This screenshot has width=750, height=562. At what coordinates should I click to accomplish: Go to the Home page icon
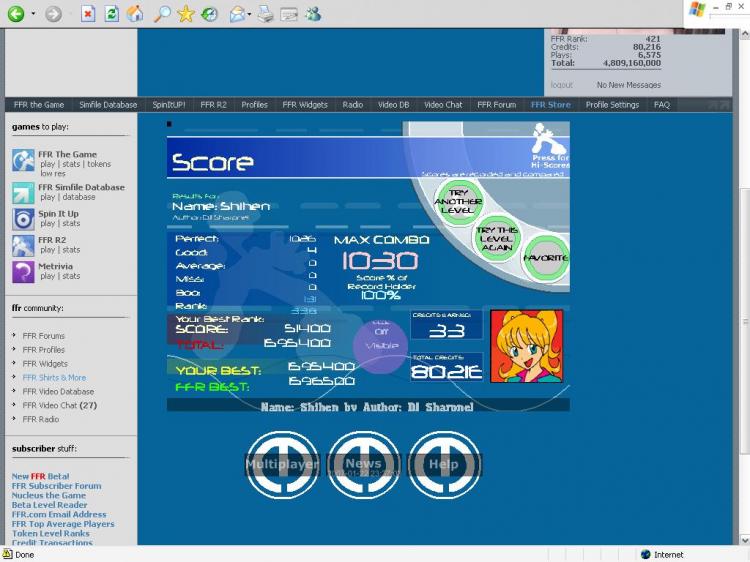[x=135, y=14]
